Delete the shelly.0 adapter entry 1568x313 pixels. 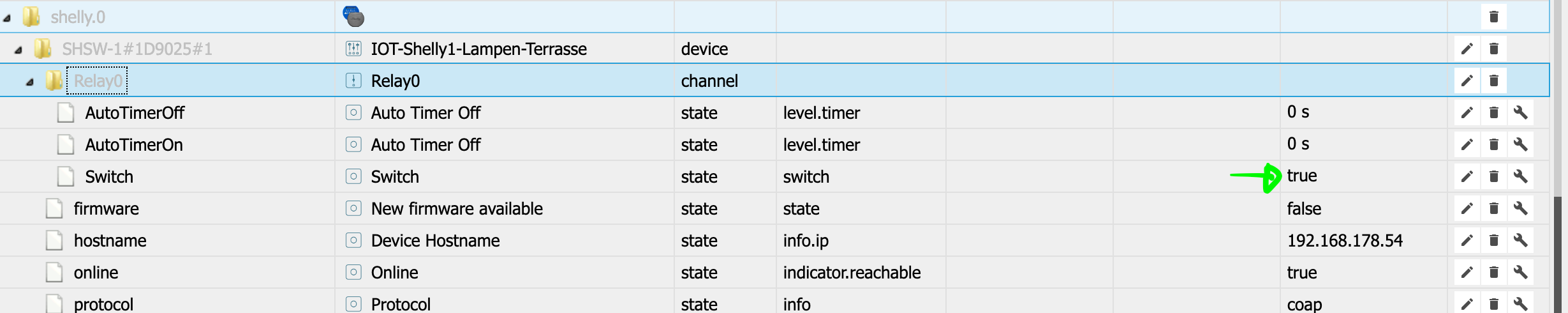tap(1493, 17)
